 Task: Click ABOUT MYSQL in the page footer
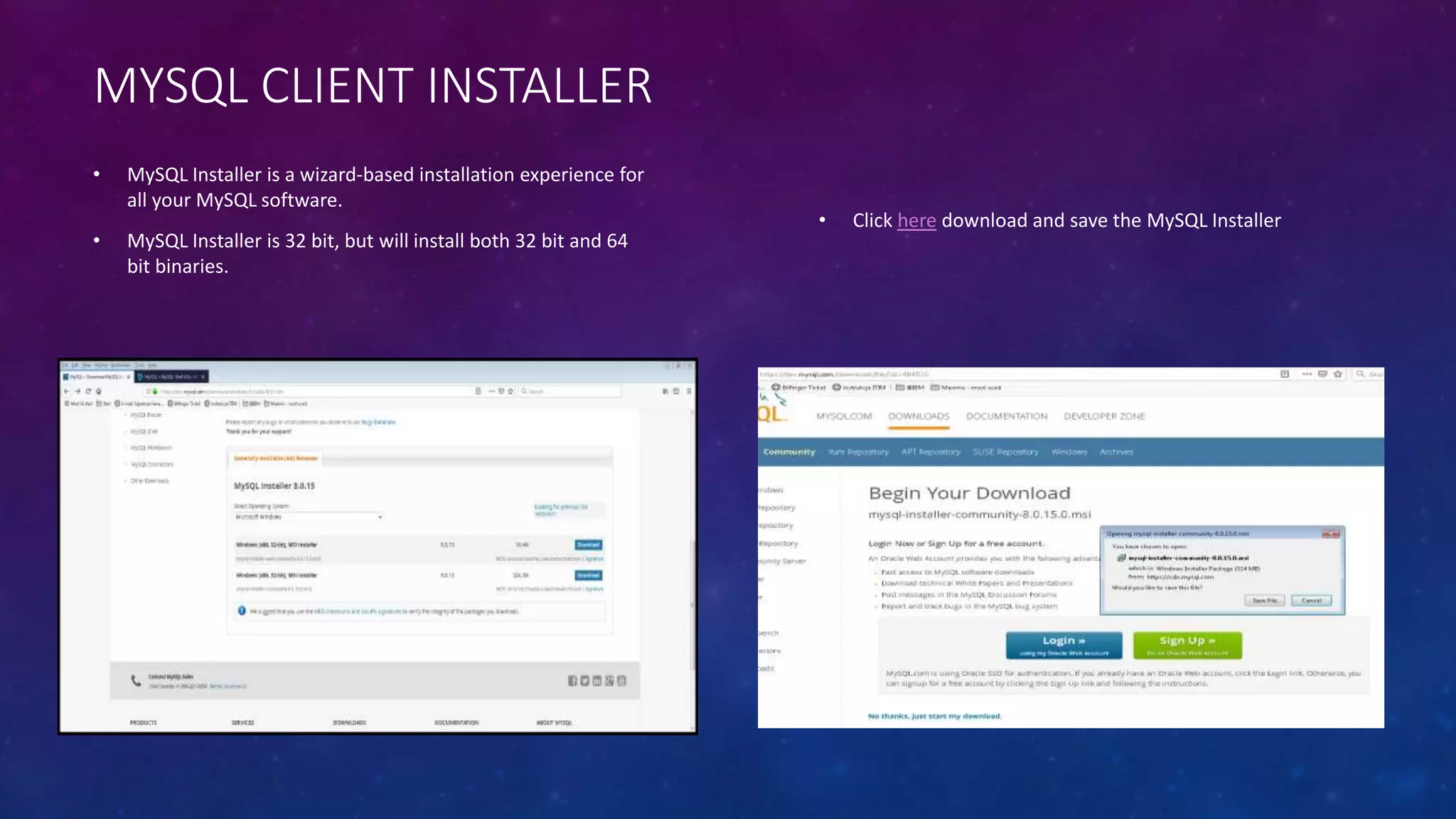click(555, 722)
